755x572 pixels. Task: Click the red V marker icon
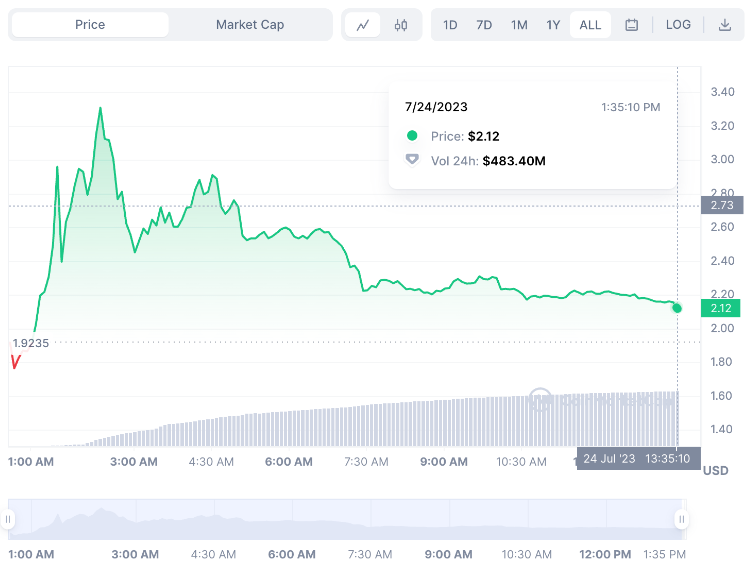coord(15,362)
